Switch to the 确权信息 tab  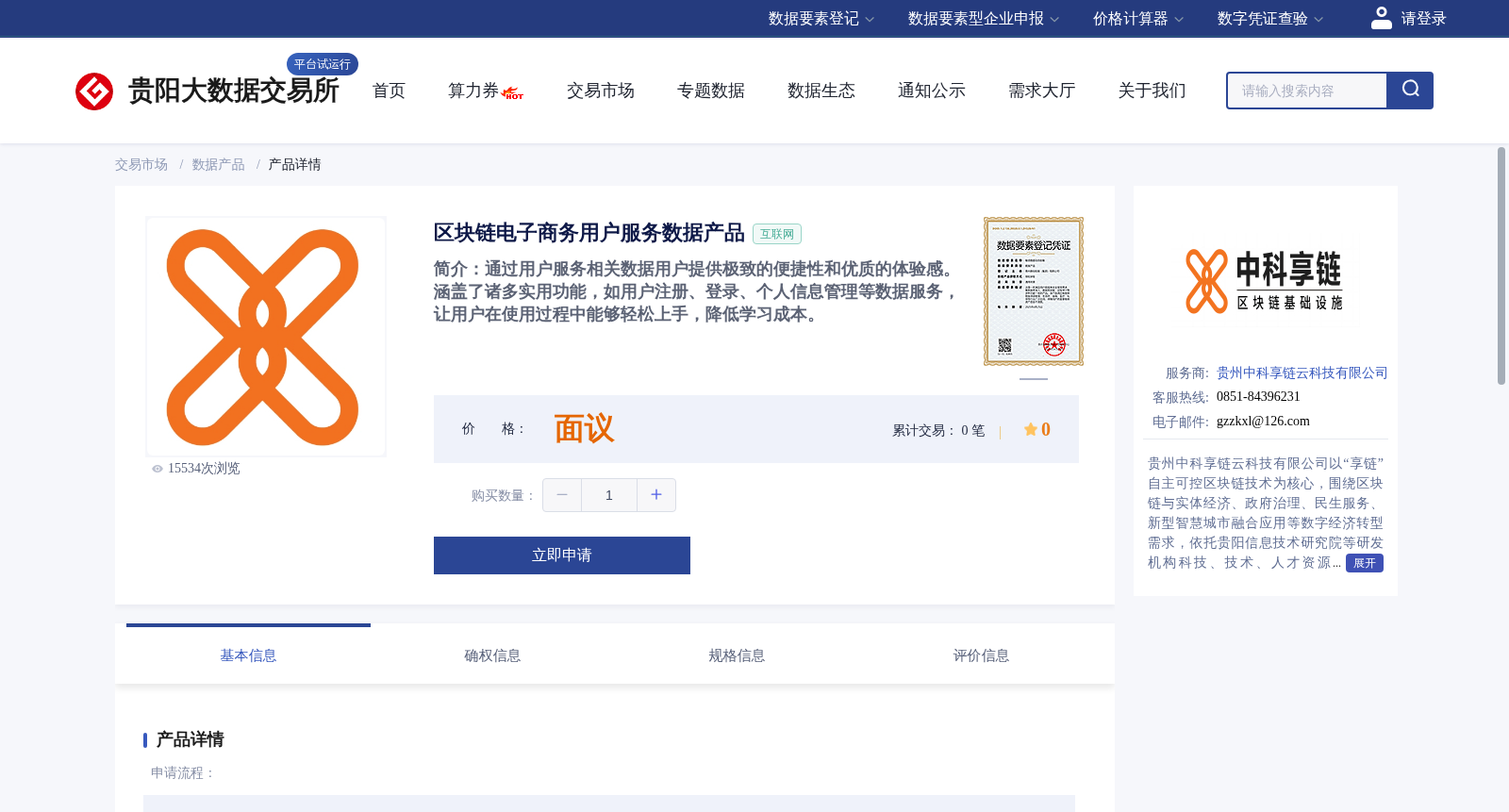point(492,655)
